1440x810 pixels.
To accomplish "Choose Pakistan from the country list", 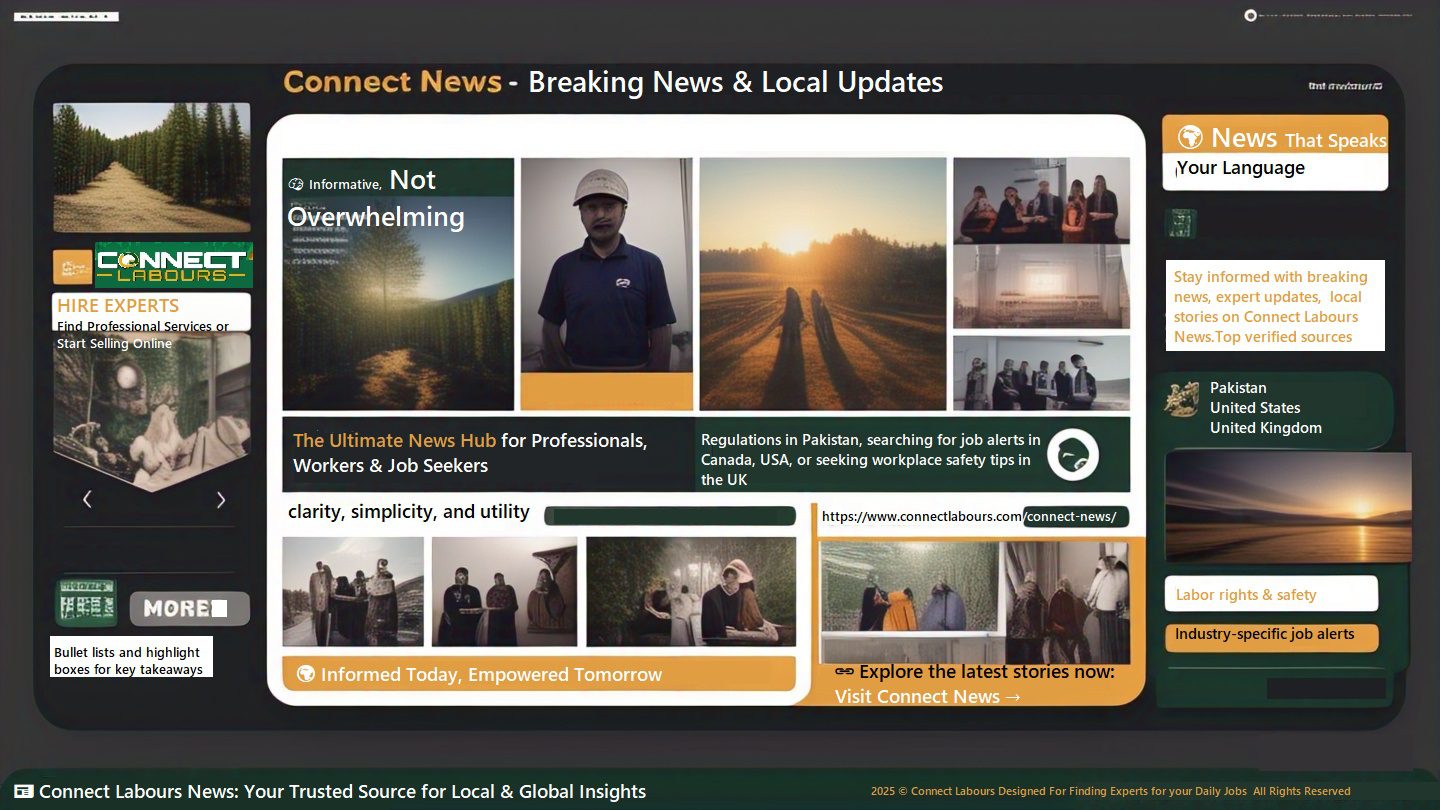I will click(x=1238, y=388).
